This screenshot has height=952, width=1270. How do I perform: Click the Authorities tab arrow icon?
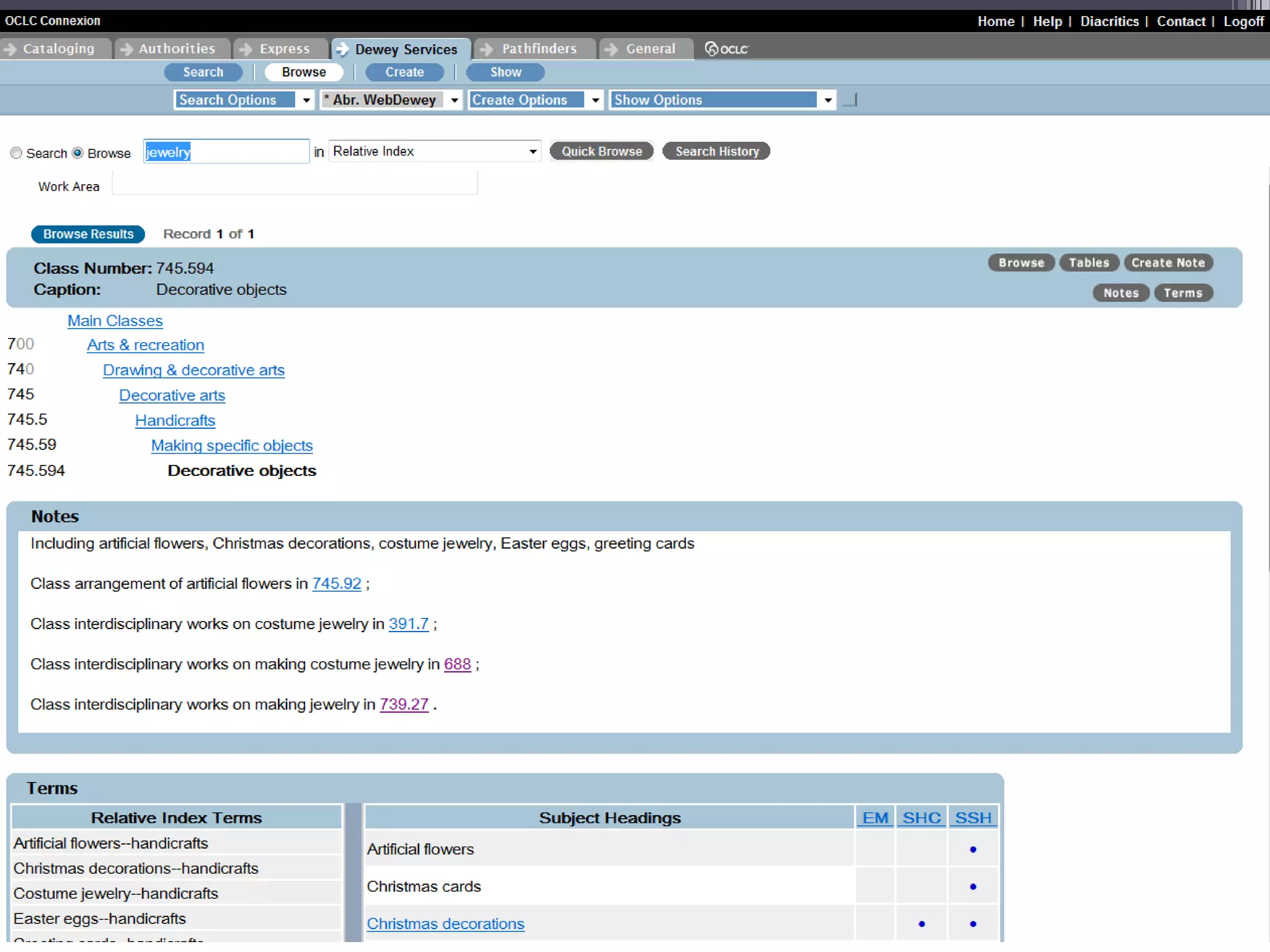point(127,49)
